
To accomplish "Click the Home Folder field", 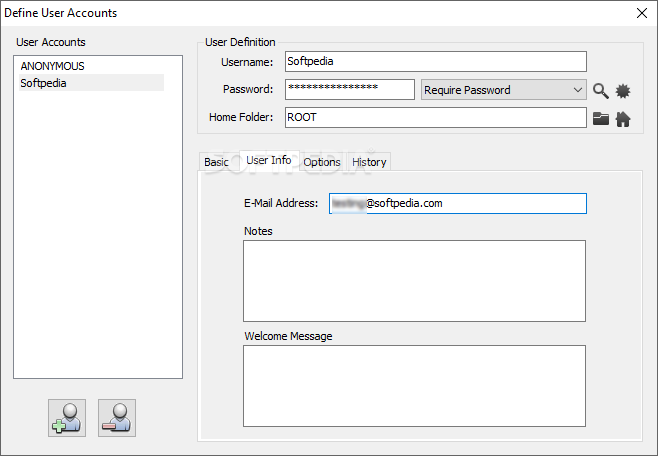I will coord(436,117).
